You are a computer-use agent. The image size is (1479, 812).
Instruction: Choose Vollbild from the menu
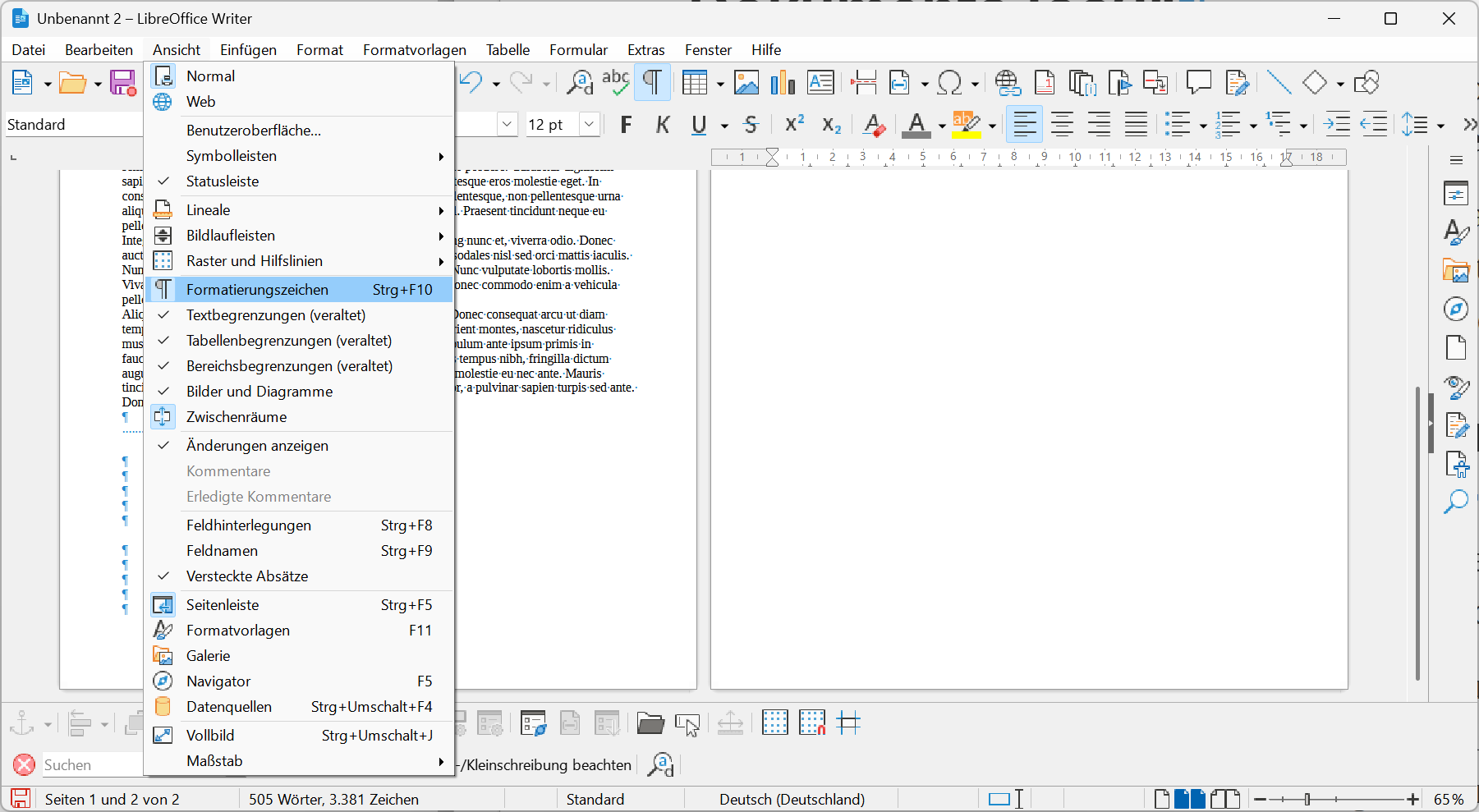point(299,736)
